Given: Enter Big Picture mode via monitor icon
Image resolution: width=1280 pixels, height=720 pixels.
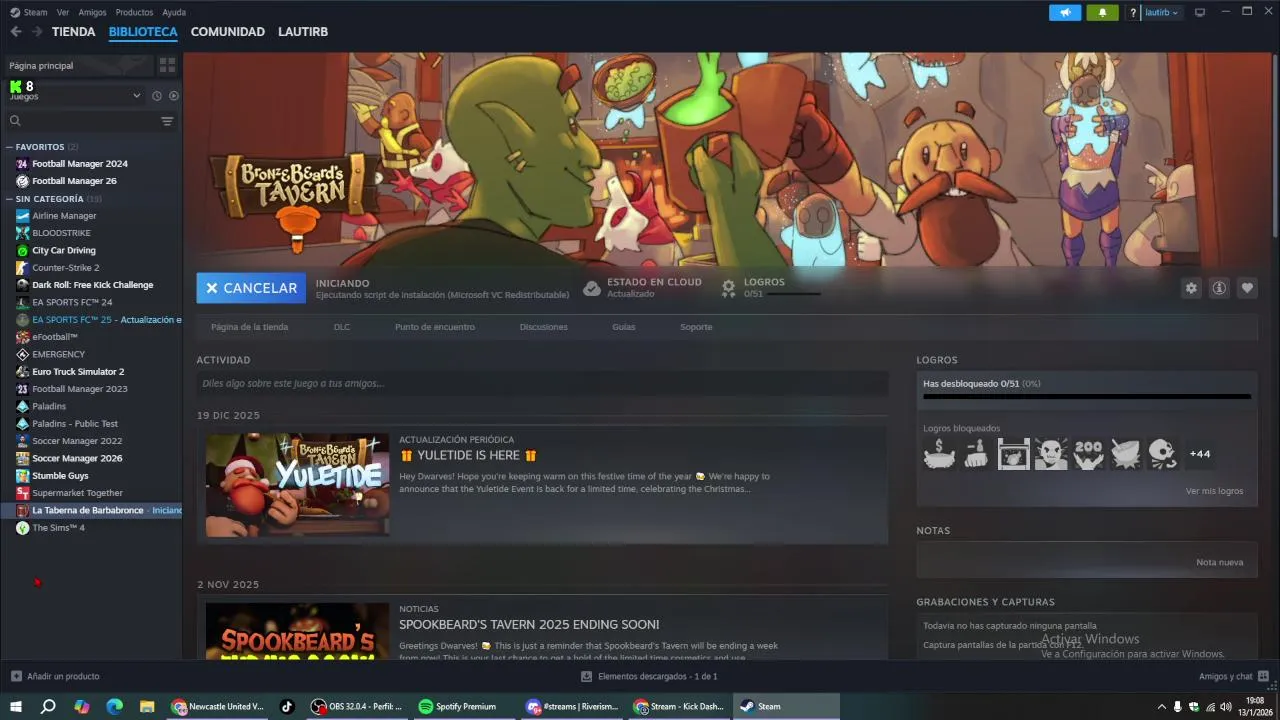Looking at the screenshot, I should click(x=1200, y=13).
